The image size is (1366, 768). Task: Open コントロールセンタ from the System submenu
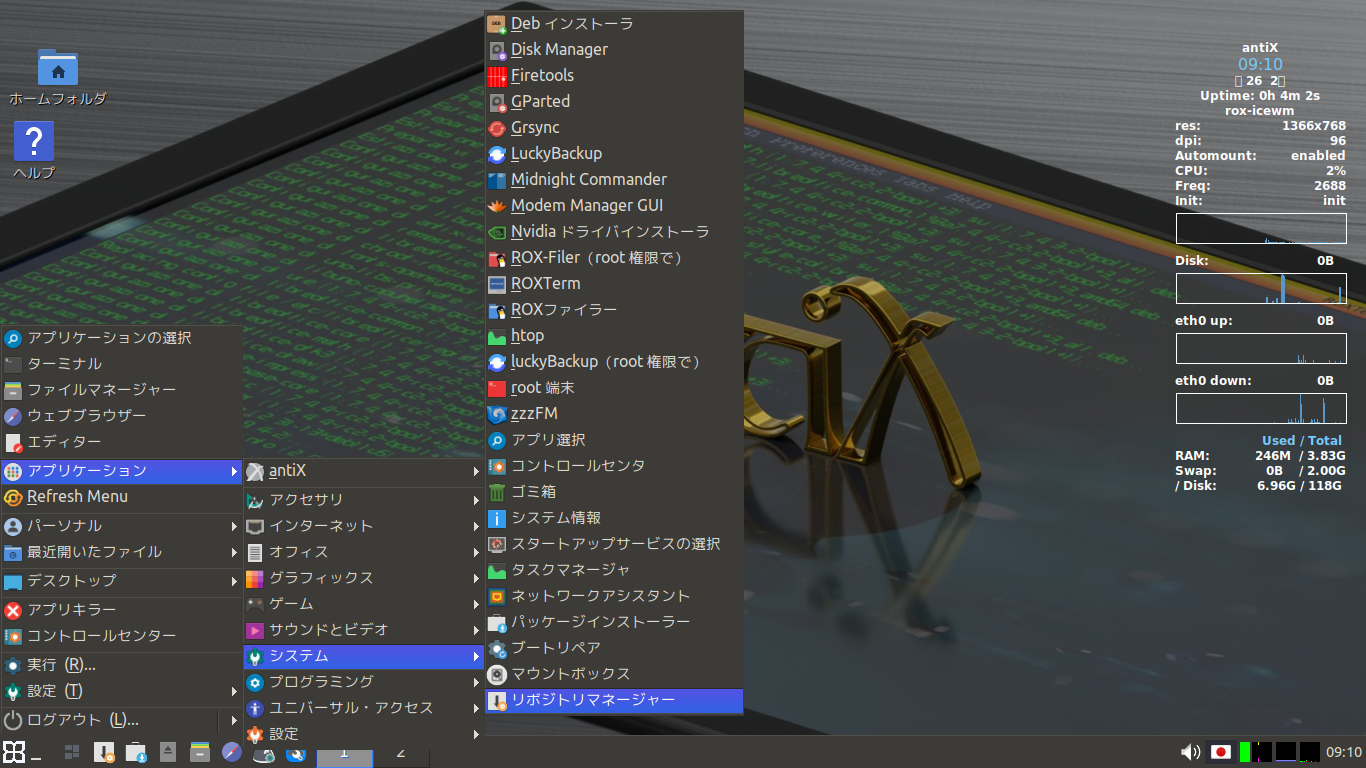(x=614, y=466)
